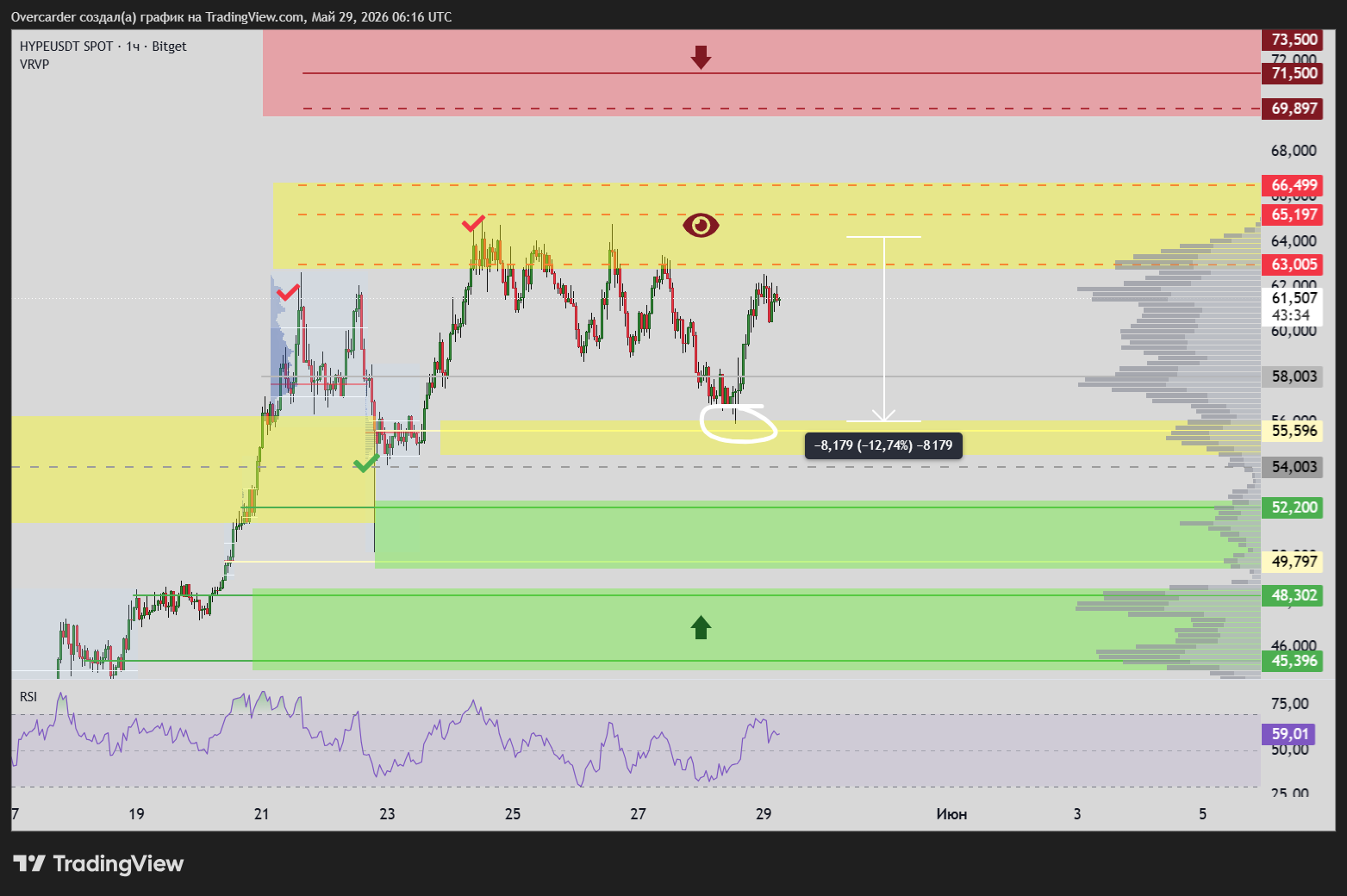Click the 49,797 price label

1294,562
